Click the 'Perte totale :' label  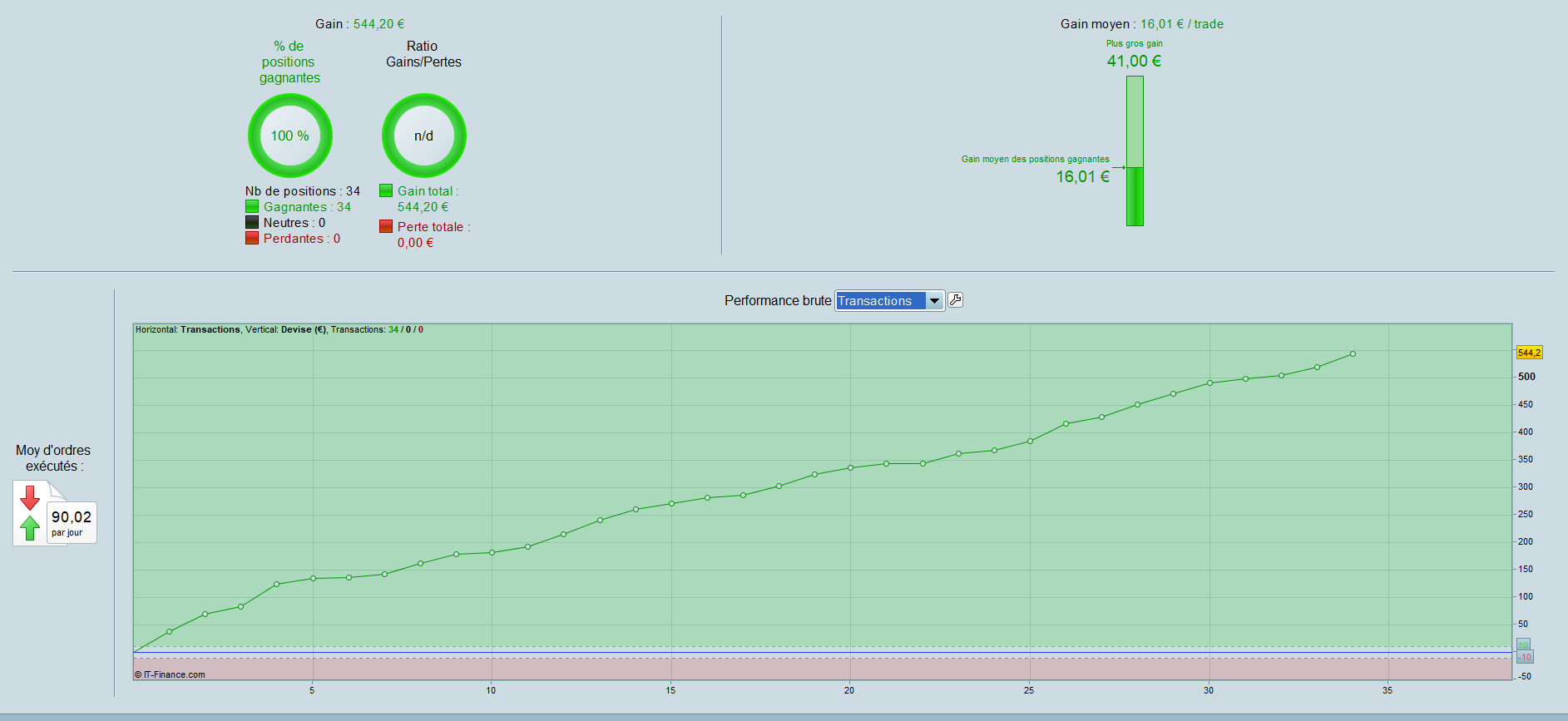tap(433, 227)
